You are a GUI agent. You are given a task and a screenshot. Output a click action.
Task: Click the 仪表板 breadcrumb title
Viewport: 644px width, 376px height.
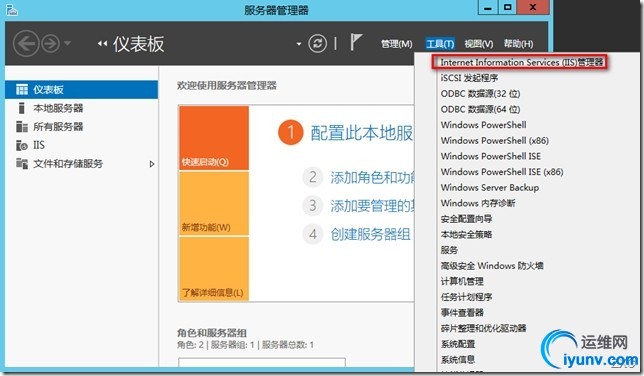(138, 44)
